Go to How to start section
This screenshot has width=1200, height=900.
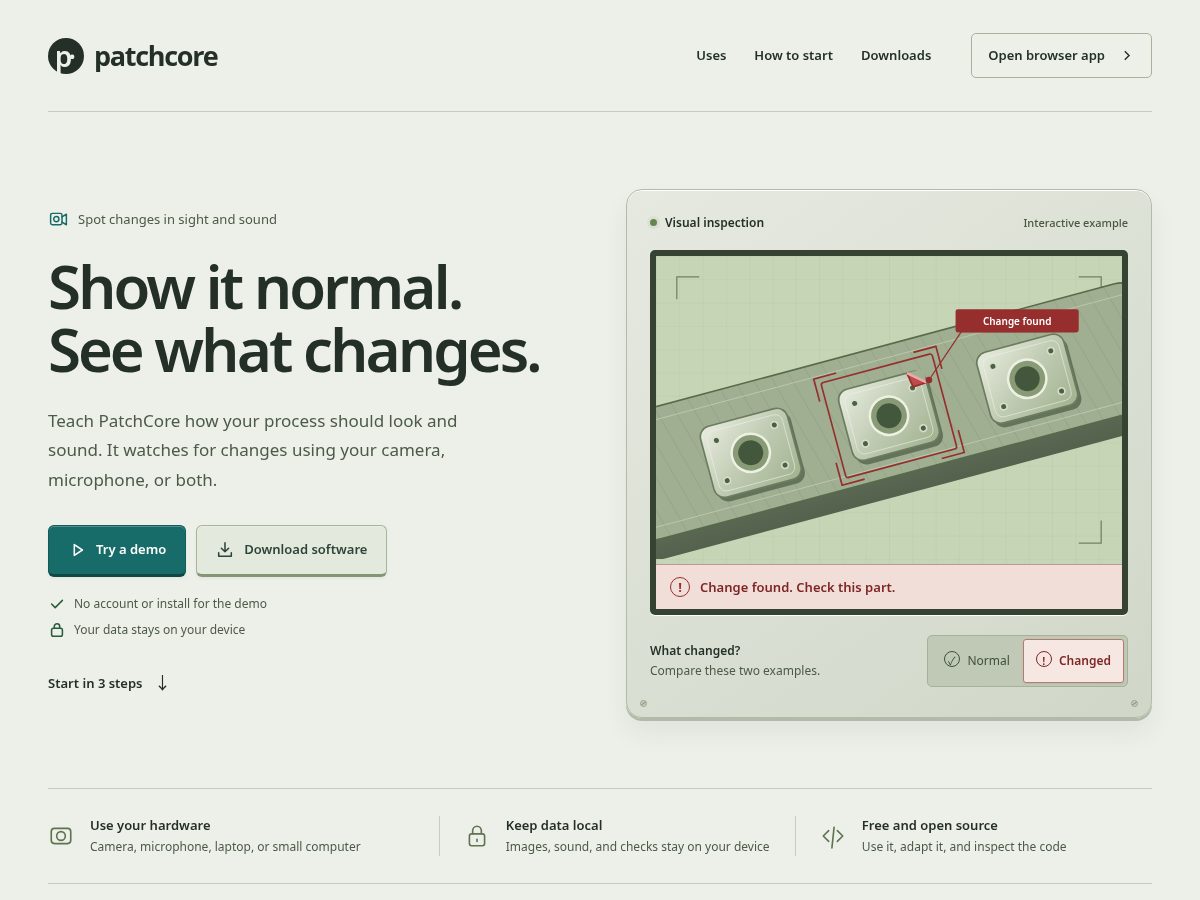[793, 56]
